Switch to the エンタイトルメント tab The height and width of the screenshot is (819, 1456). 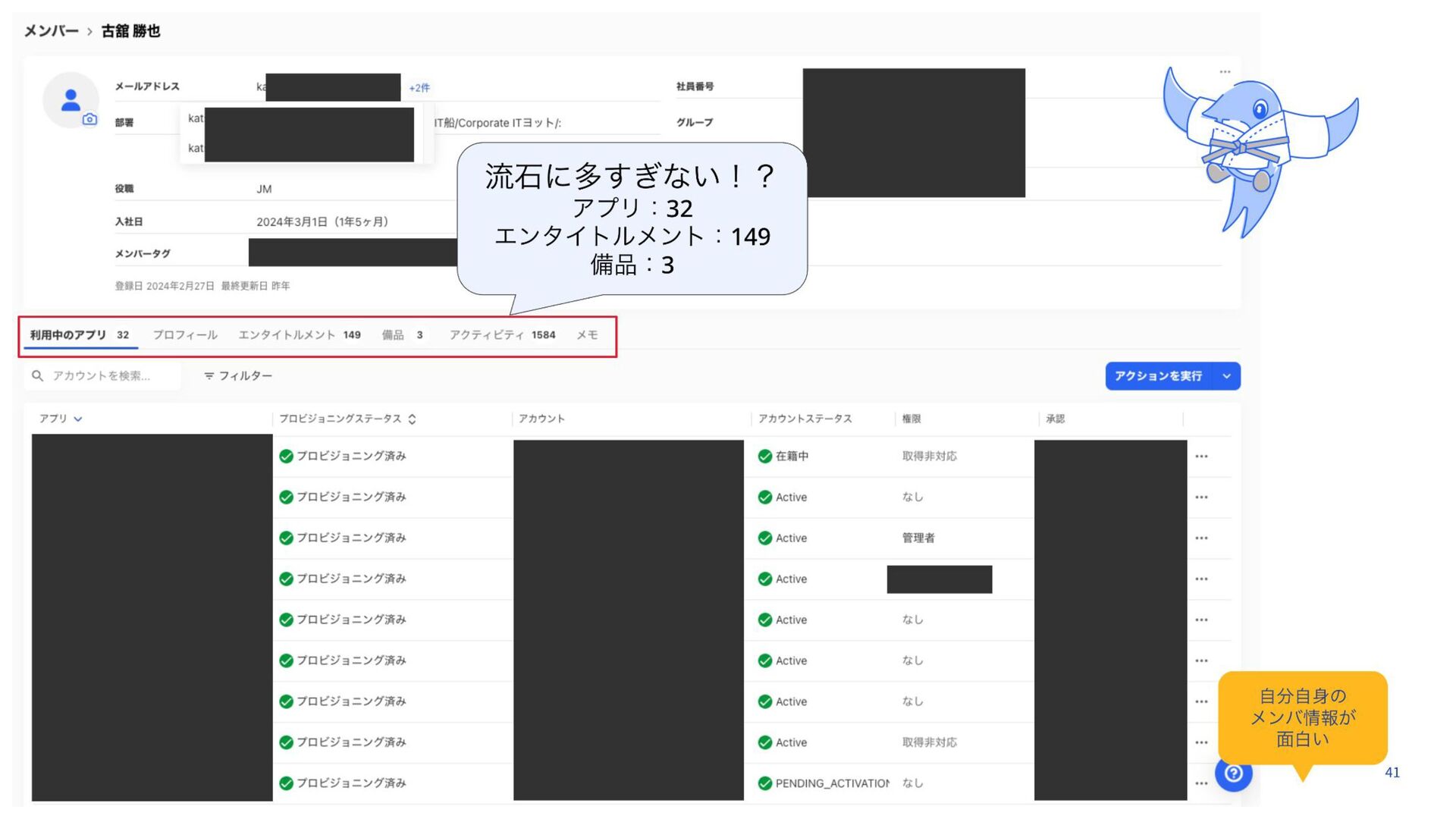[299, 335]
